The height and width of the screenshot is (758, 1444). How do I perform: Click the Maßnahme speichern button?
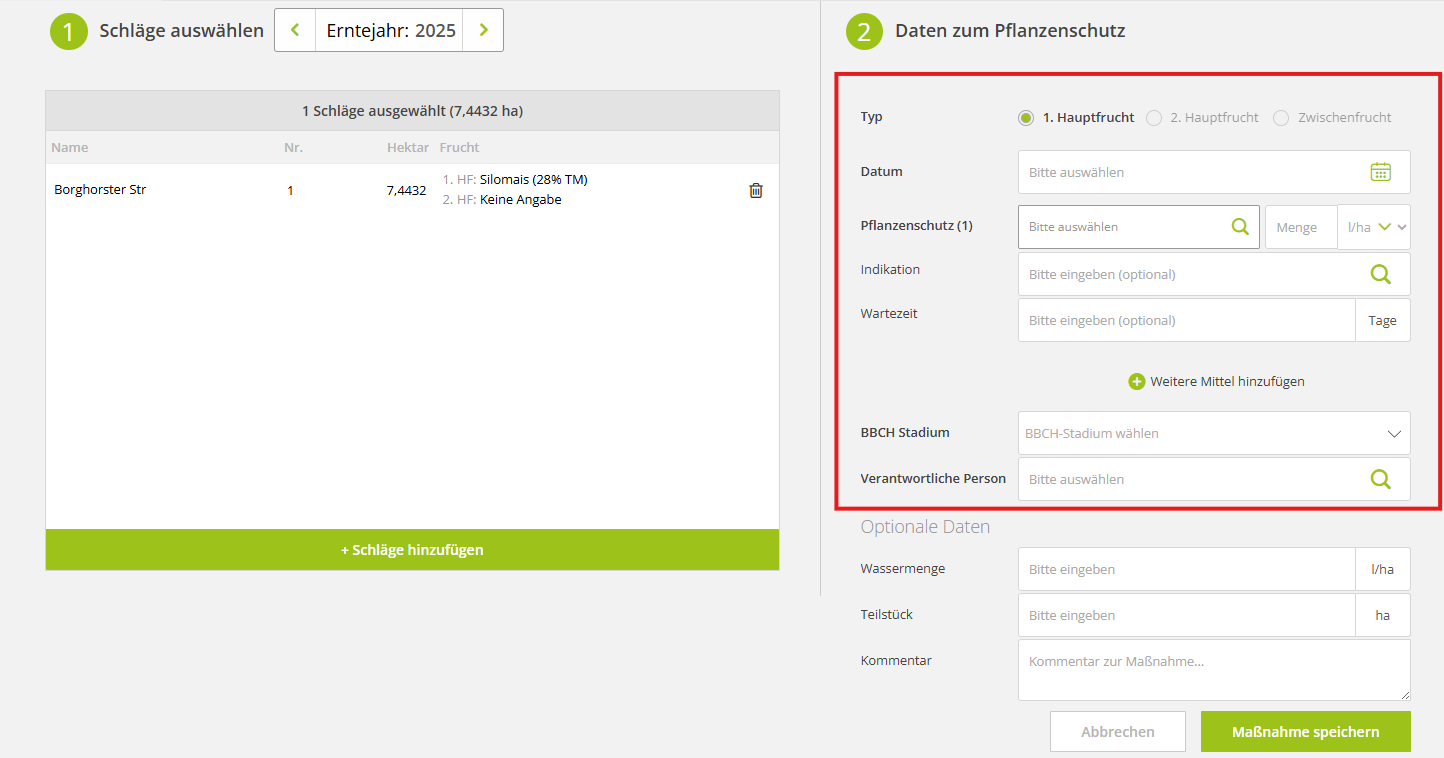click(x=1305, y=732)
